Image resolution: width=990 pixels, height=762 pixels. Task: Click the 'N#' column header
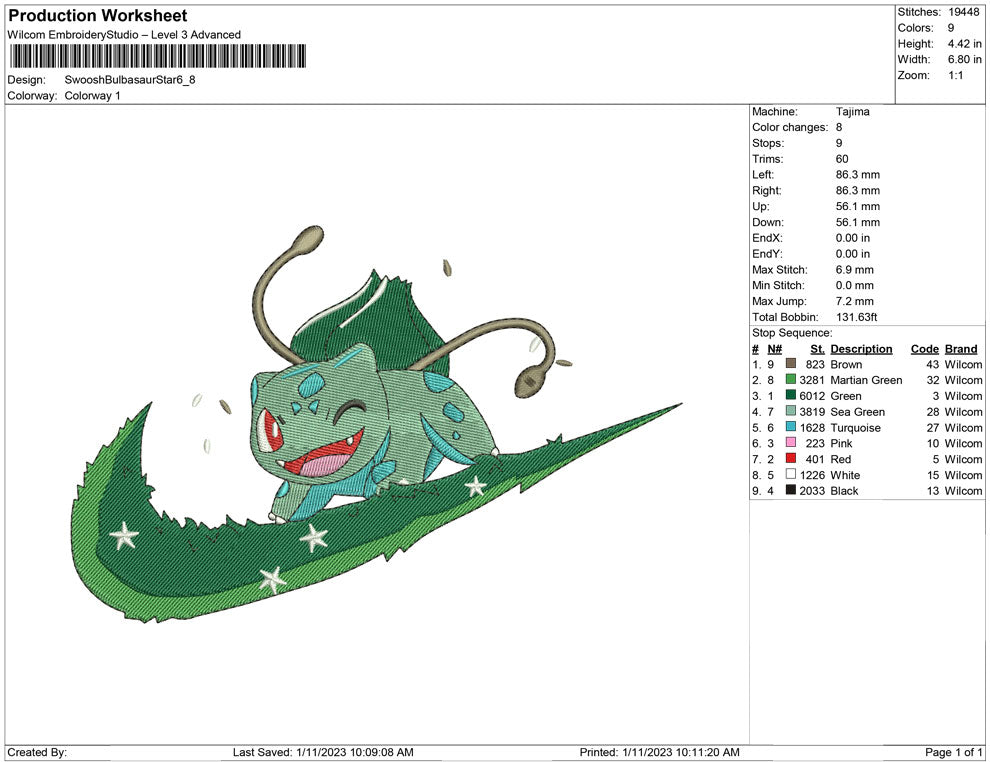point(774,348)
